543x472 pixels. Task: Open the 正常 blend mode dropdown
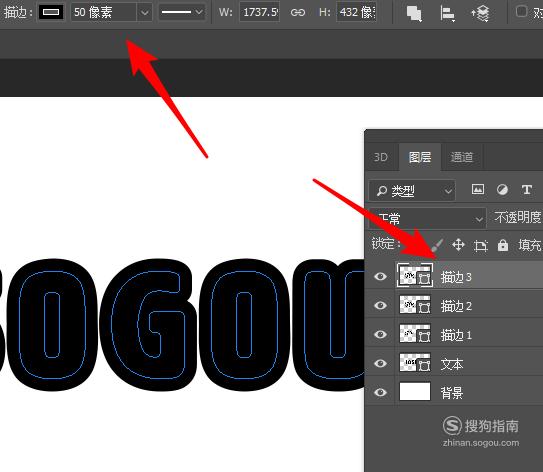point(427,218)
